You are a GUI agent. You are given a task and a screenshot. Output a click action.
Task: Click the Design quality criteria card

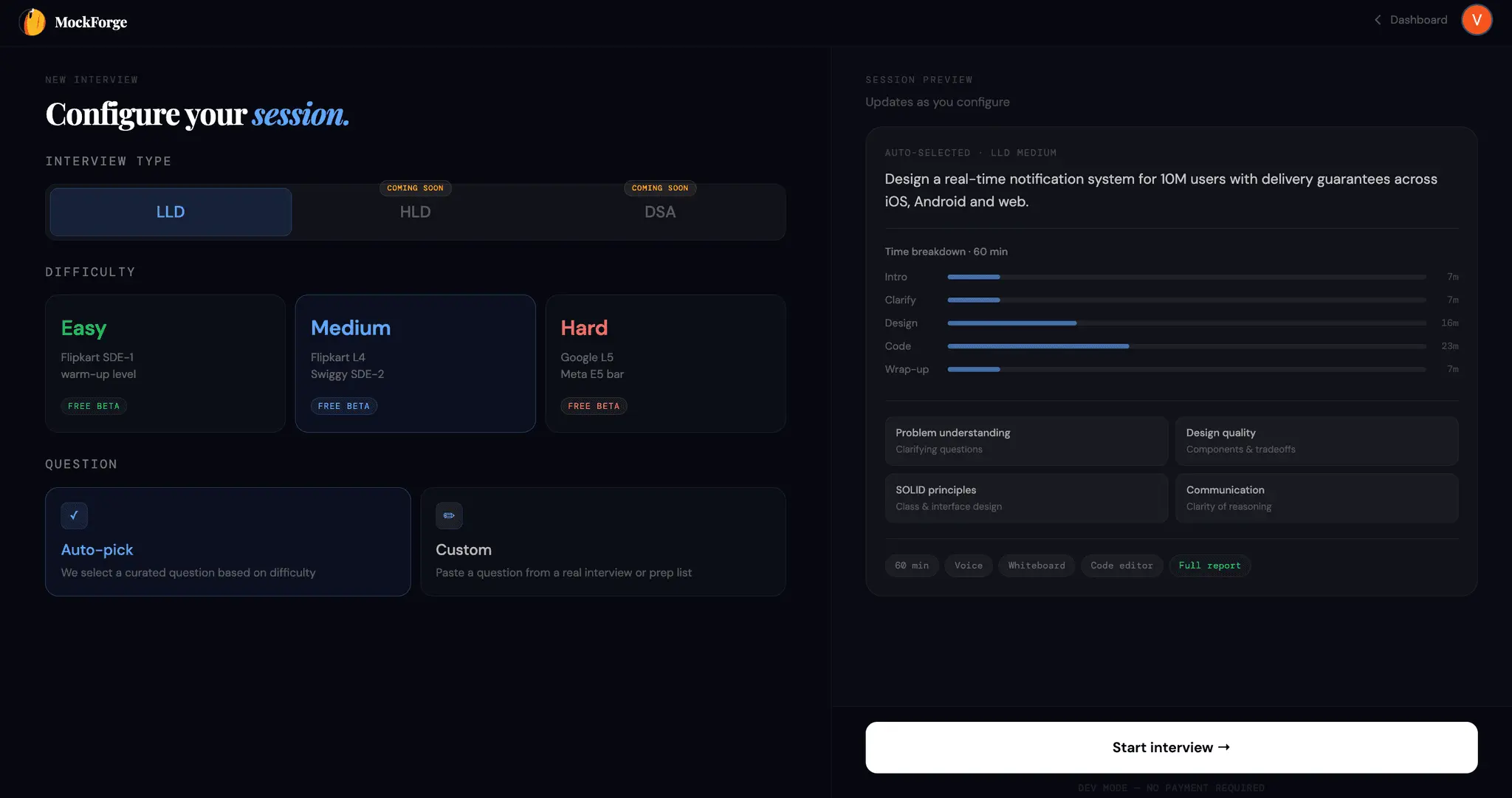1316,441
